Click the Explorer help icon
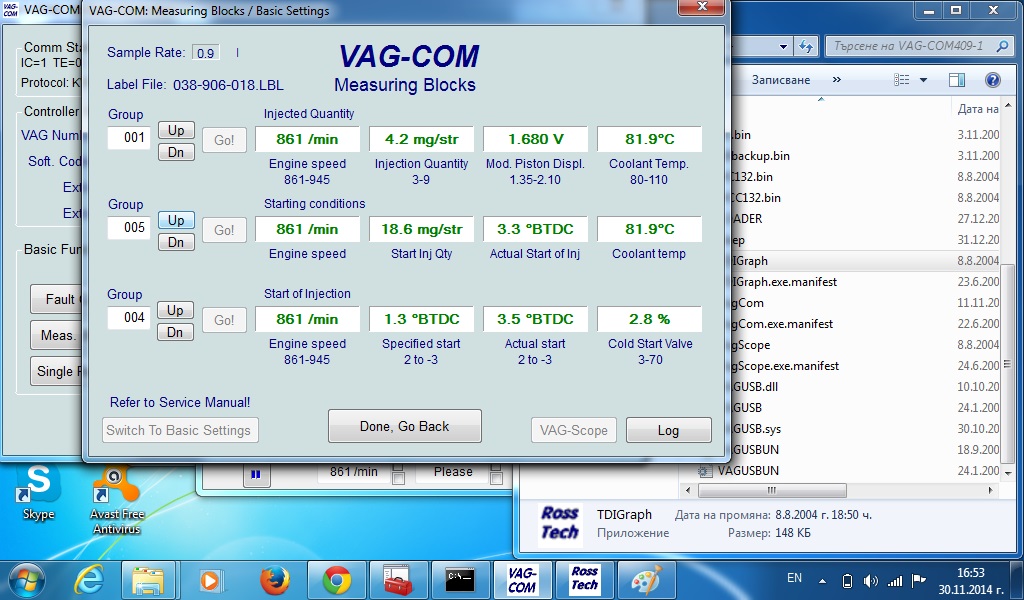The width and height of the screenshot is (1024, 600). pos(992,80)
